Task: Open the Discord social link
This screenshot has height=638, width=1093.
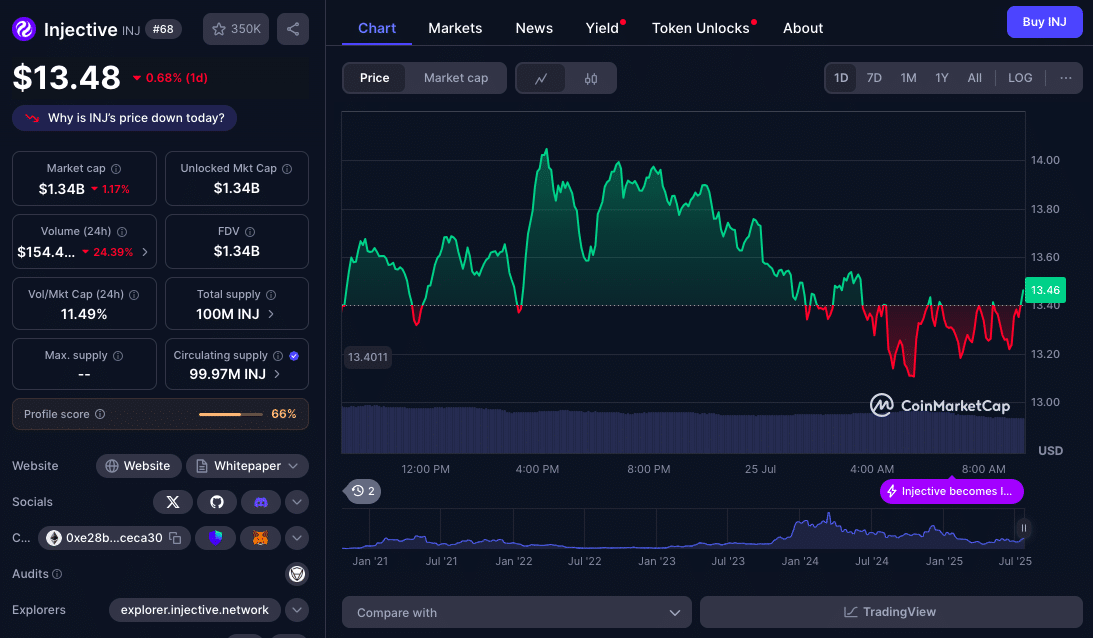Action: click(x=261, y=502)
